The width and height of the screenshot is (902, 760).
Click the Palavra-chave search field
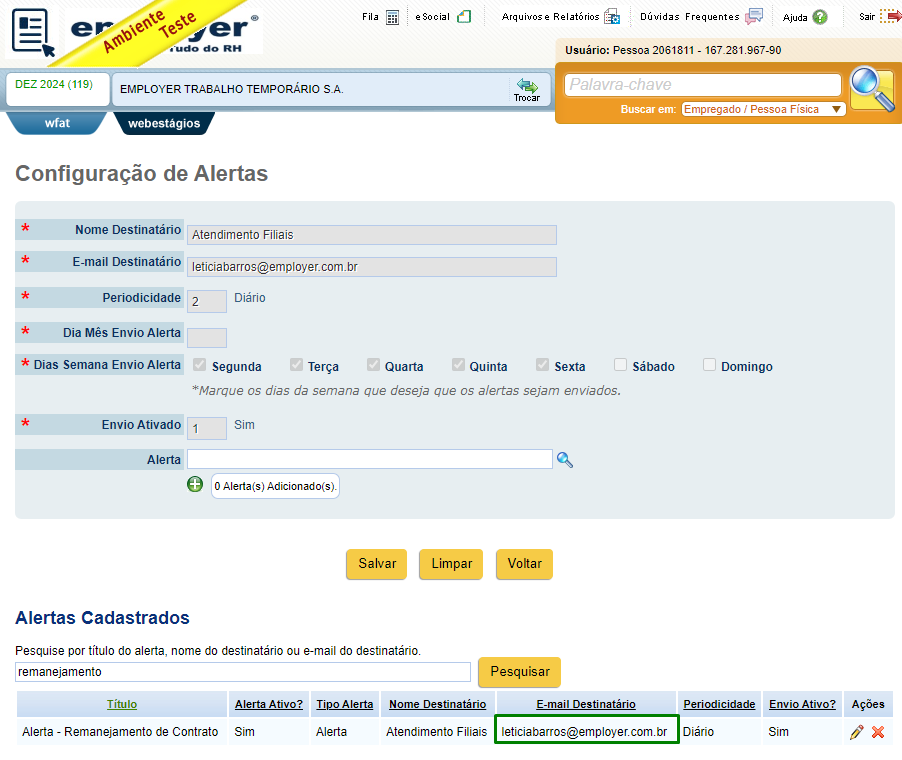point(702,85)
